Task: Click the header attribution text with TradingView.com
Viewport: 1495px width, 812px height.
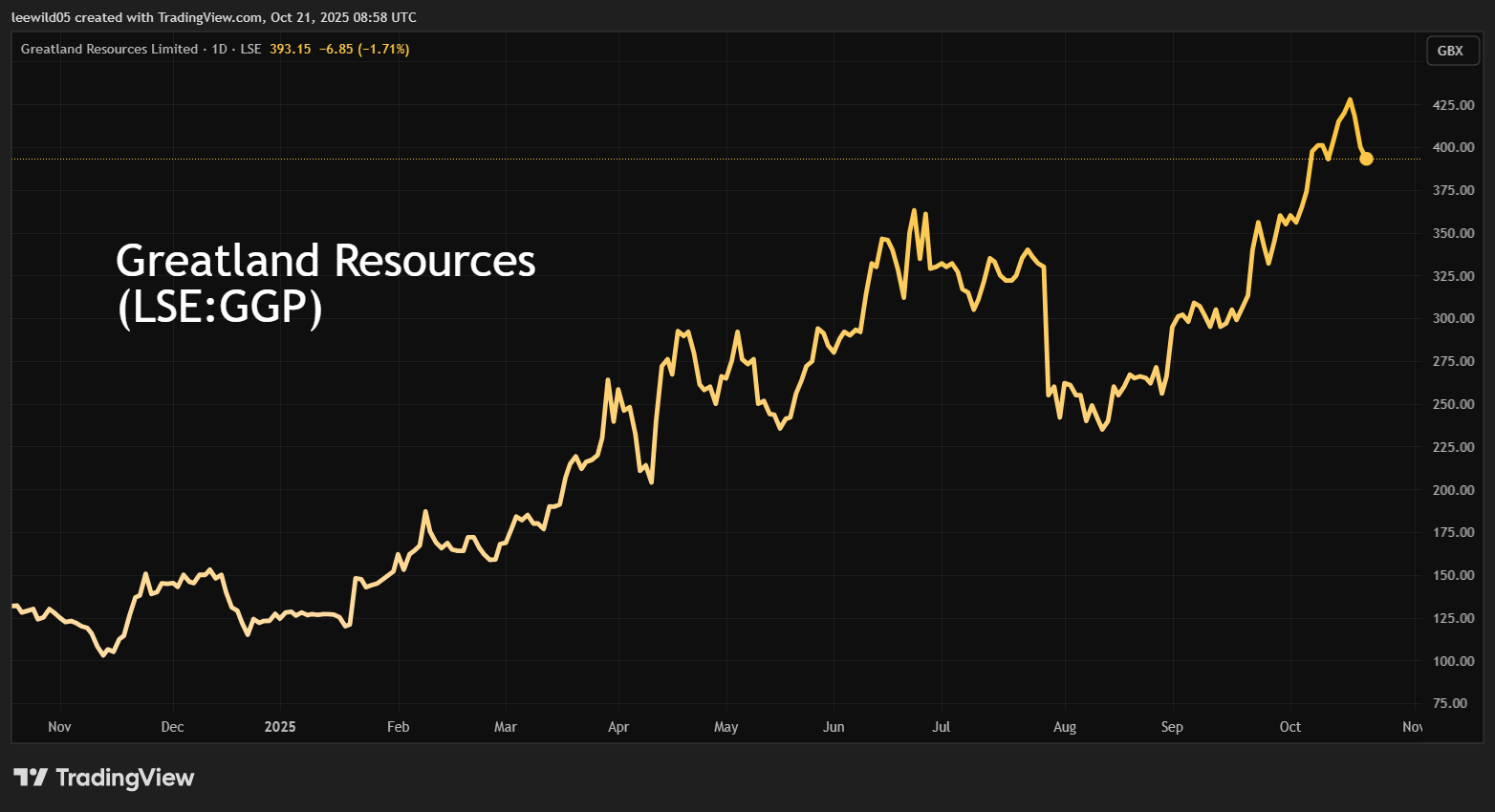Action: coord(213,17)
